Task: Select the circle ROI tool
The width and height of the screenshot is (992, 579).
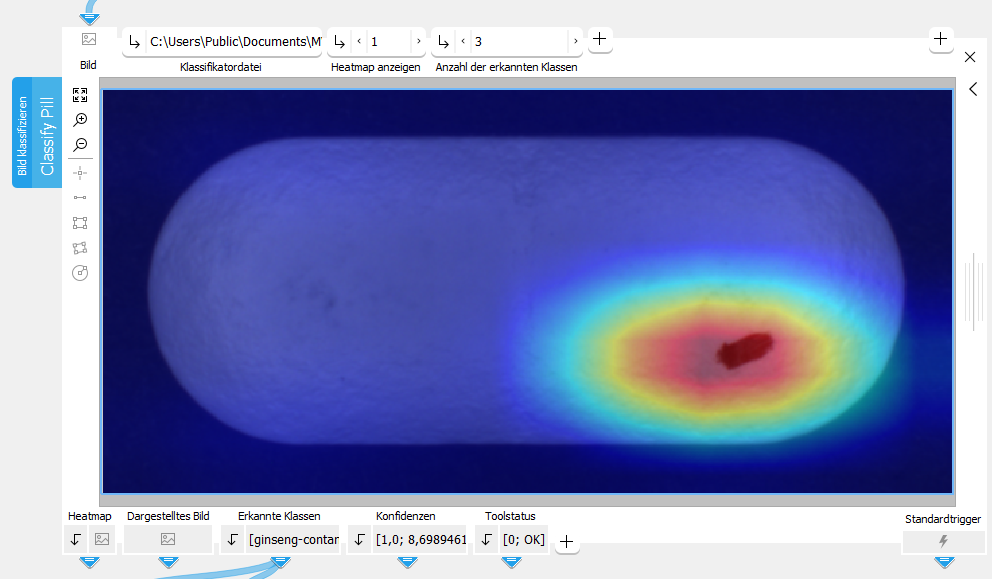Action: point(80,273)
